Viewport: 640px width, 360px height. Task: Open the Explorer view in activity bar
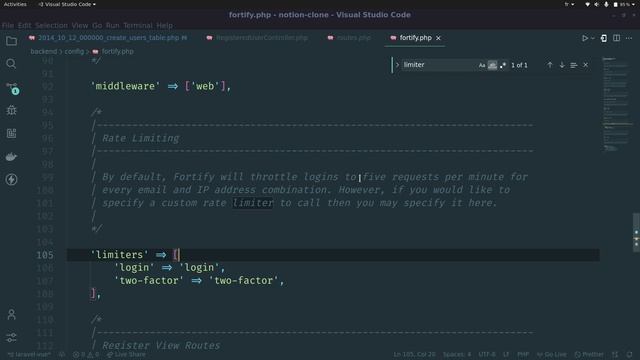click(11, 41)
